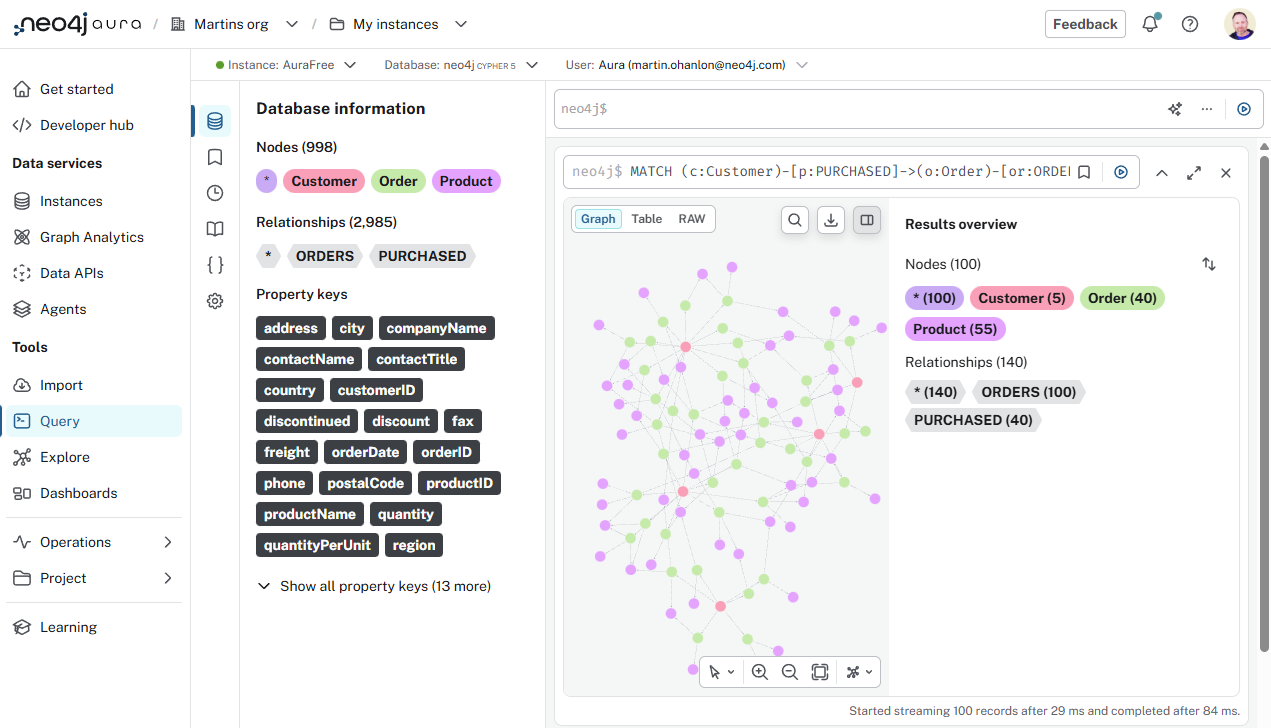The image size is (1271, 728).
Task: Toggle fullscreen for the result frame
Action: 1193,172
